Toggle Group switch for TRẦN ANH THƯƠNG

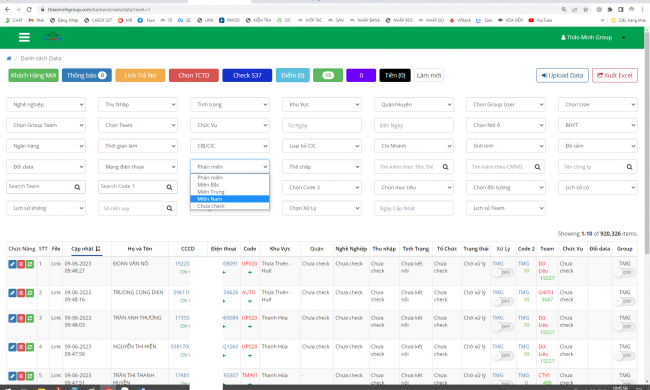[624, 327]
